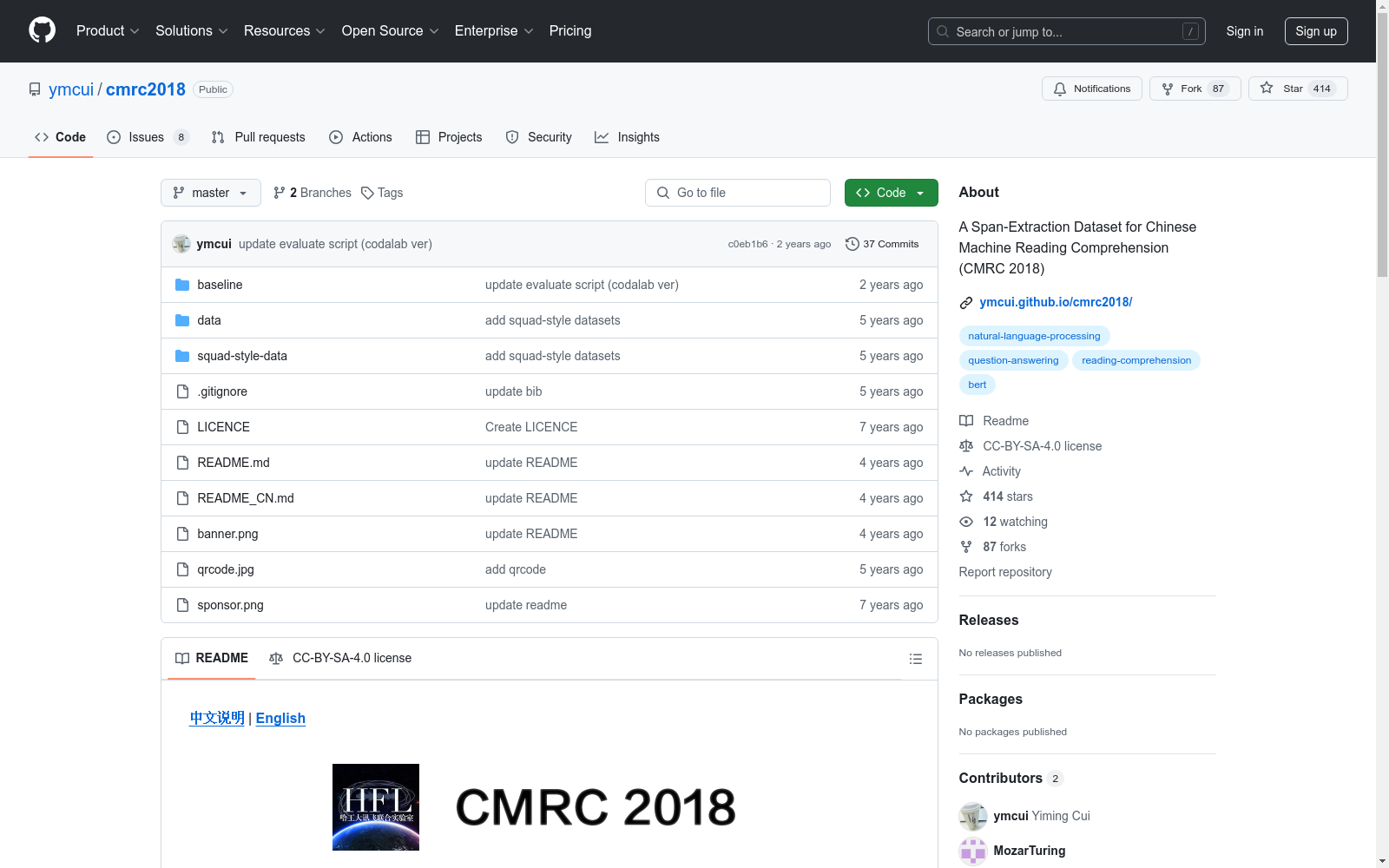Click the Notifications bell button

click(x=1092, y=89)
